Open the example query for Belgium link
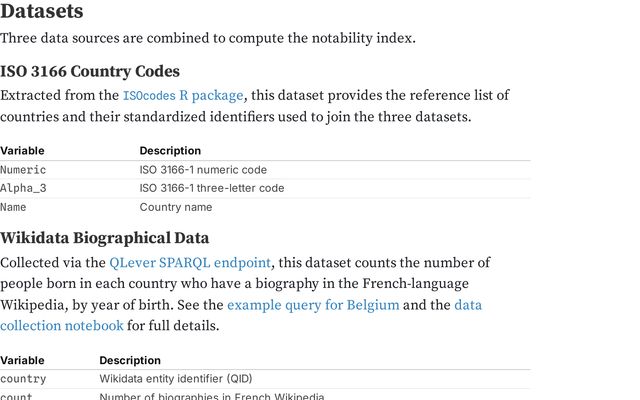The image size is (640, 400). click(x=313, y=305)
